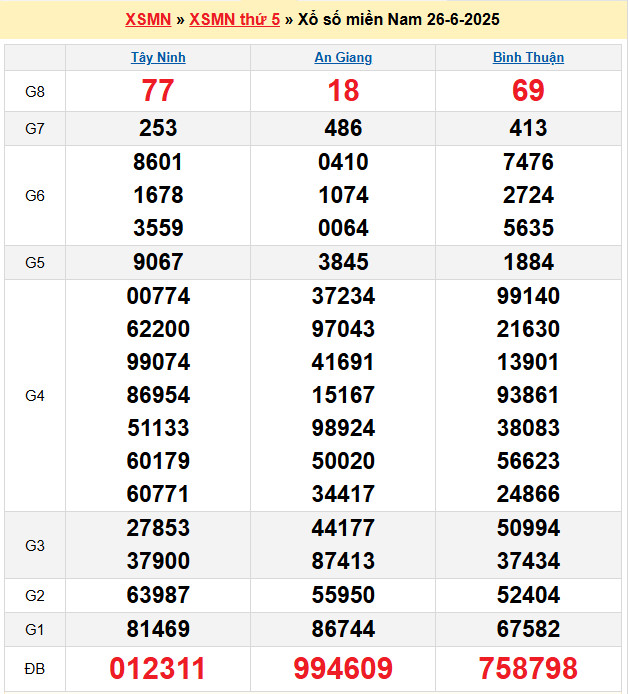The image size is (628, 694).
Task: Click G4 number 50020
Action: pyautogui.click(x=343, y=461)
